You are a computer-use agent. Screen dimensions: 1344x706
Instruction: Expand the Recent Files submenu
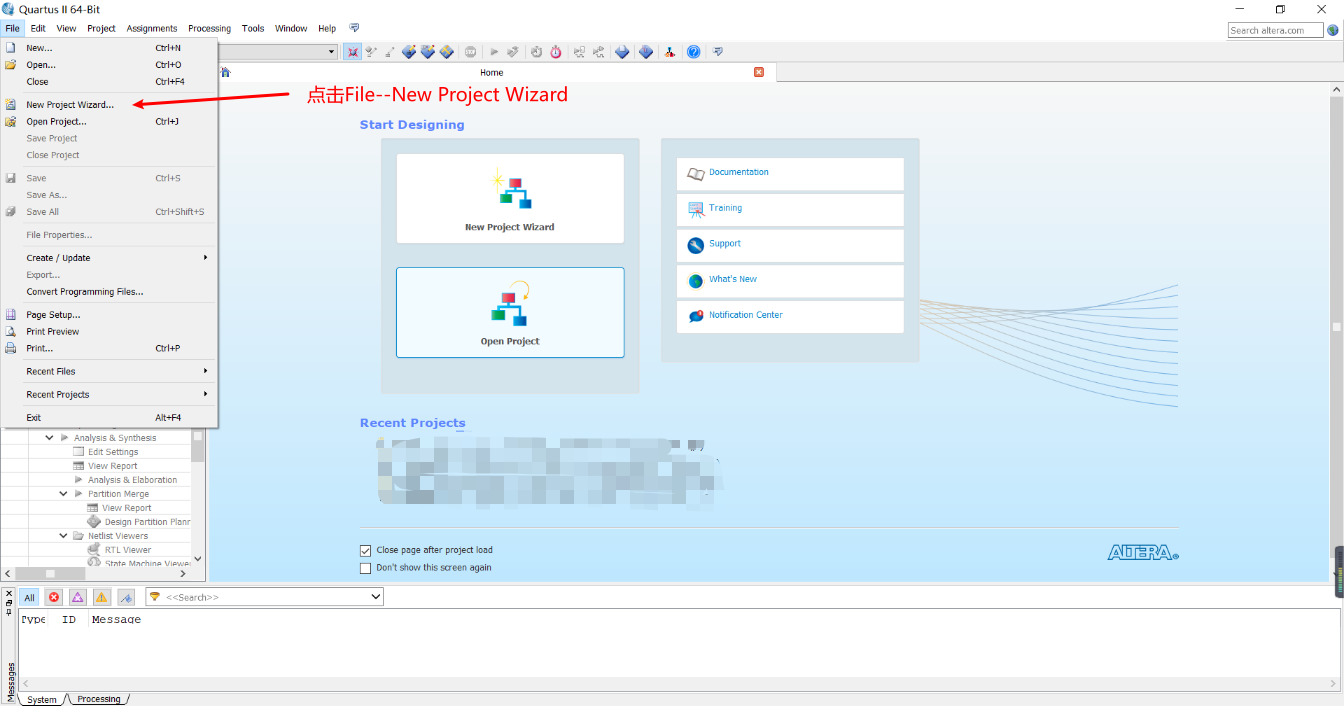pyautogui.click(x=110, y=371)
